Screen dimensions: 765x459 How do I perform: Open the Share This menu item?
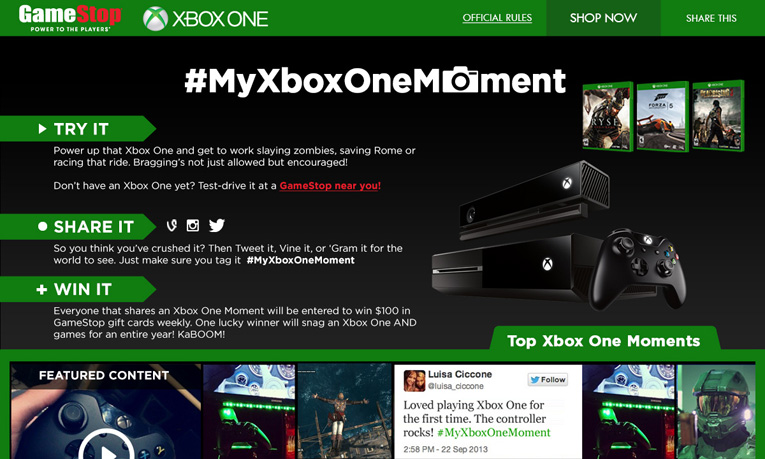711,18
